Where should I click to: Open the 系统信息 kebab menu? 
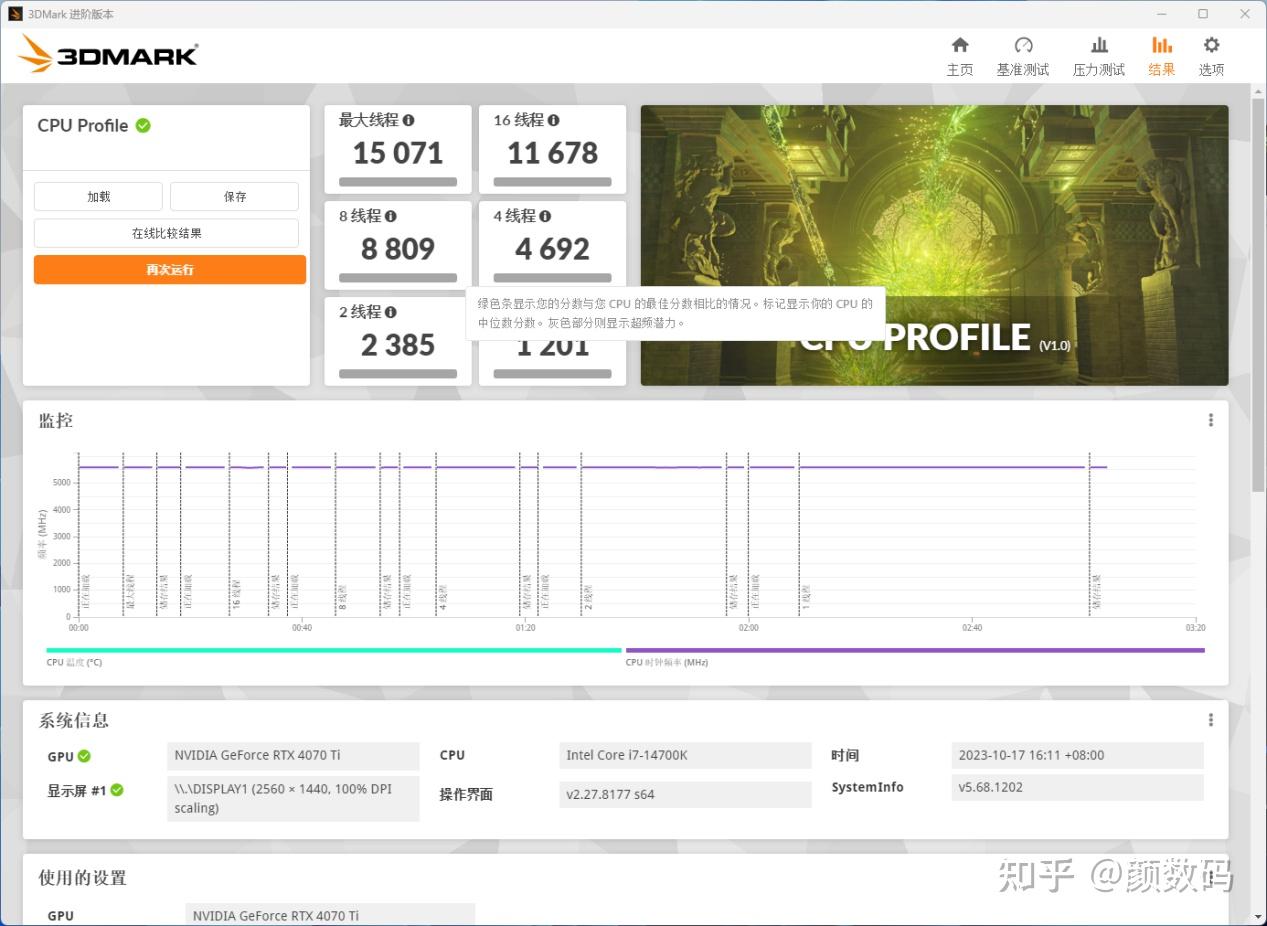[x=1210, y=719]
